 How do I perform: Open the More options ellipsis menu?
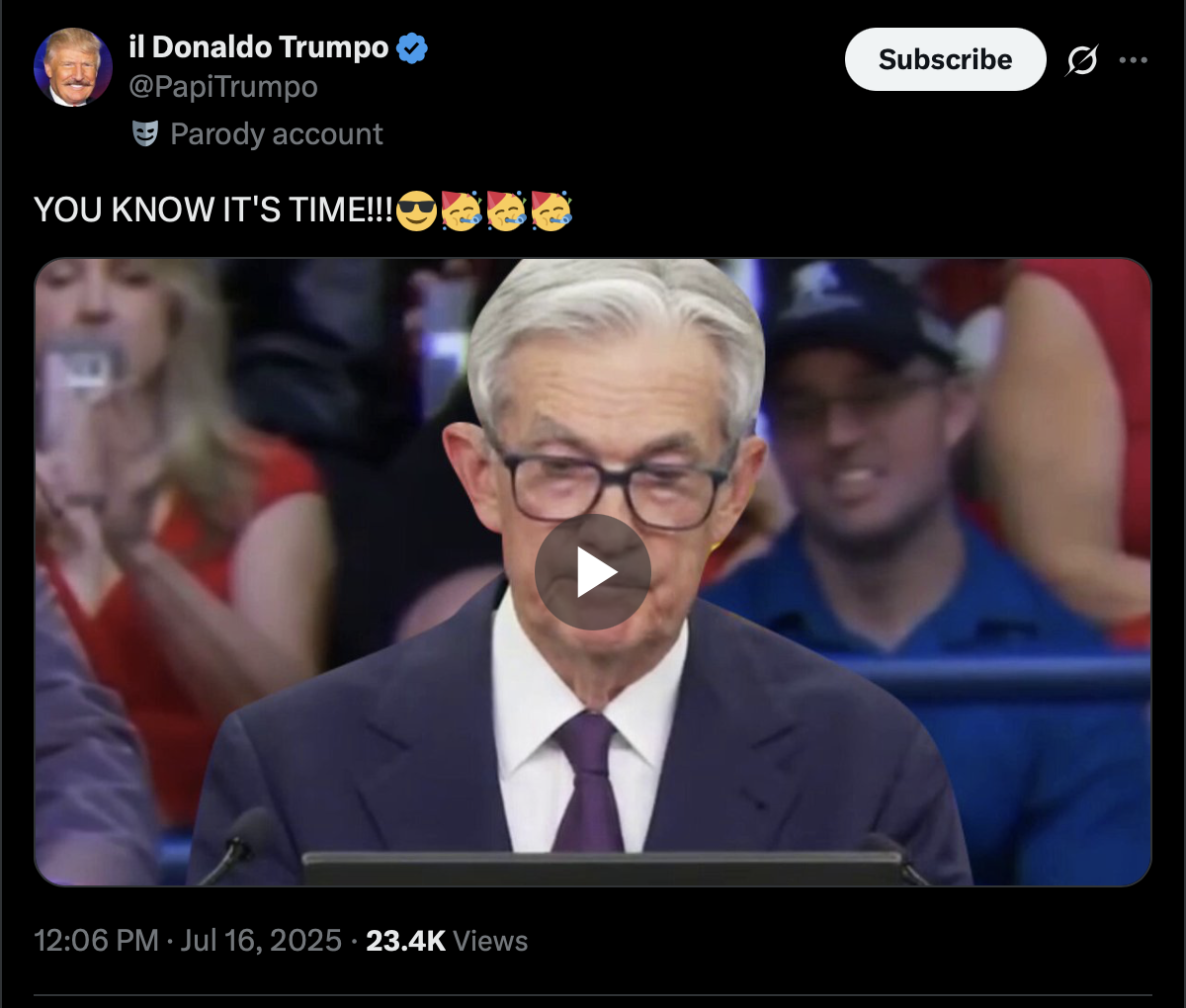pos(1133,60)
